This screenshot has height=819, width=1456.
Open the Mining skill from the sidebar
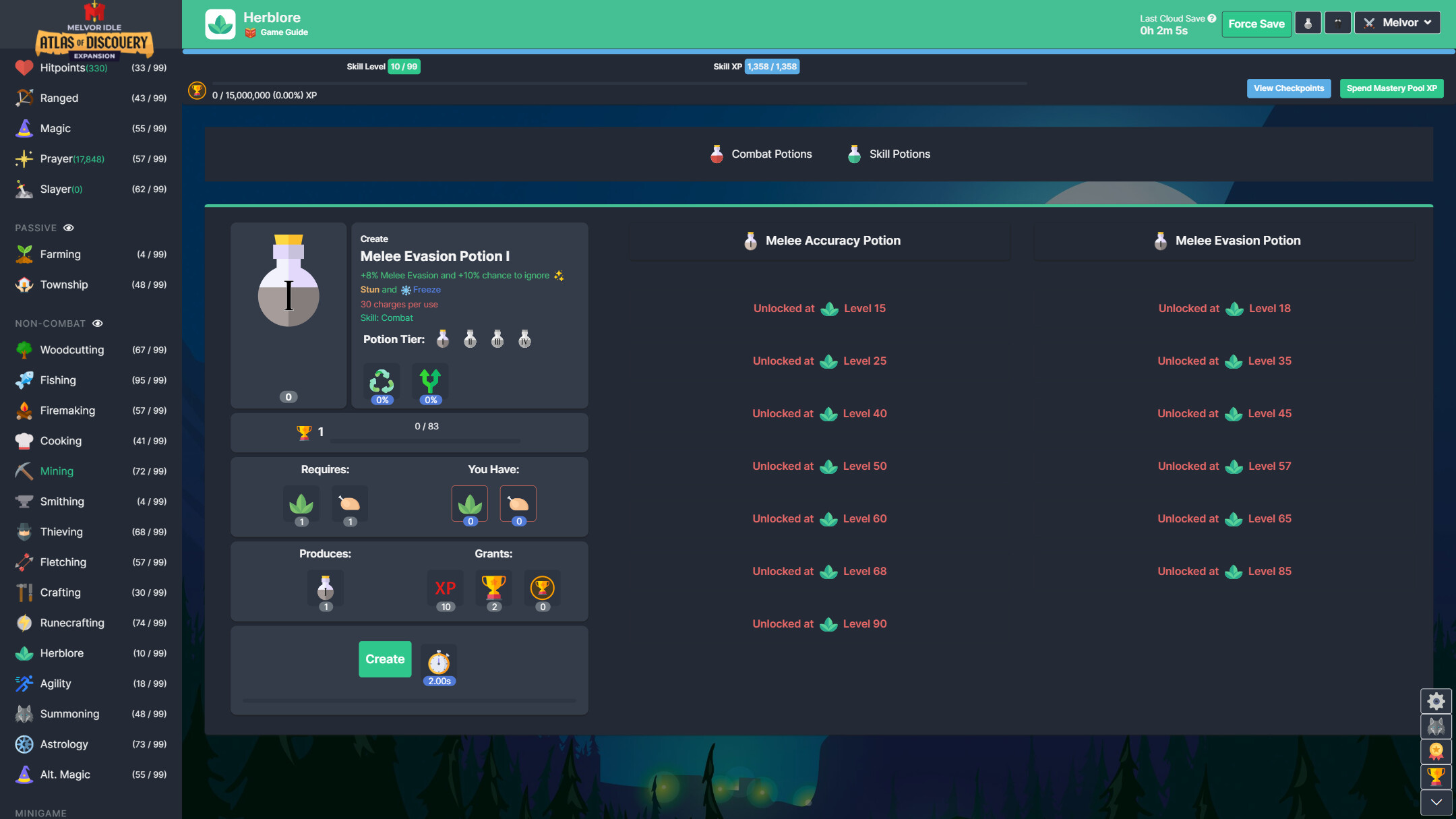(x=56, y=471)
